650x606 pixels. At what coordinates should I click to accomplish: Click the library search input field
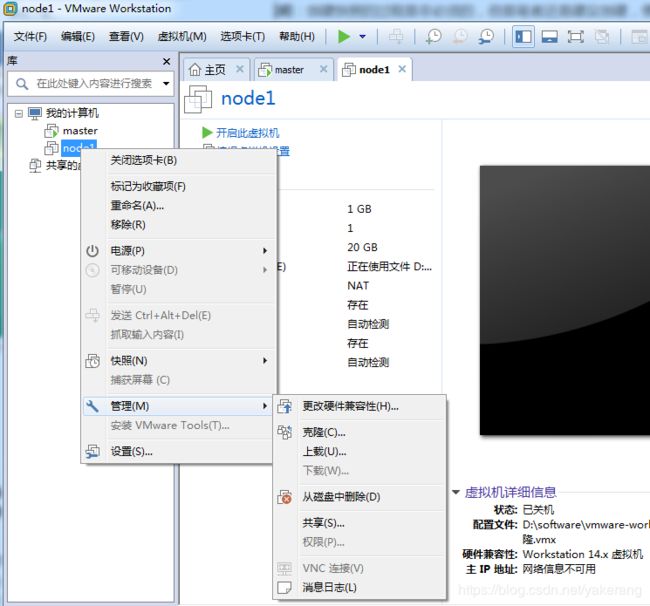(x=90, y=84)
